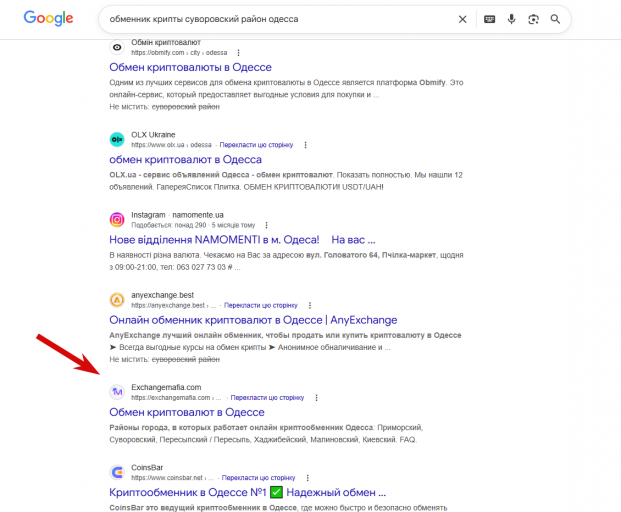Open Google Lens image search icon
The width and height of the screenshot is (621, 512).
coord(533,19)
